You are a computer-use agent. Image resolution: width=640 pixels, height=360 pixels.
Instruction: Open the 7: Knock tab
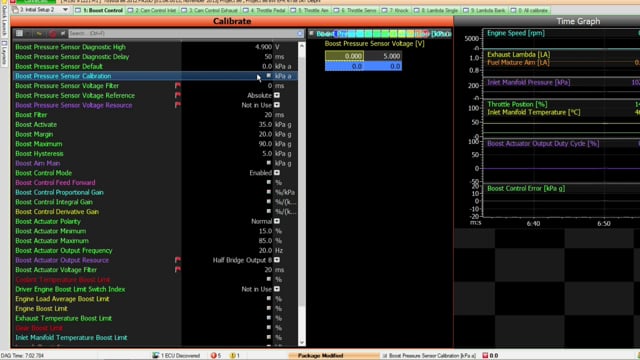point(394,10)
